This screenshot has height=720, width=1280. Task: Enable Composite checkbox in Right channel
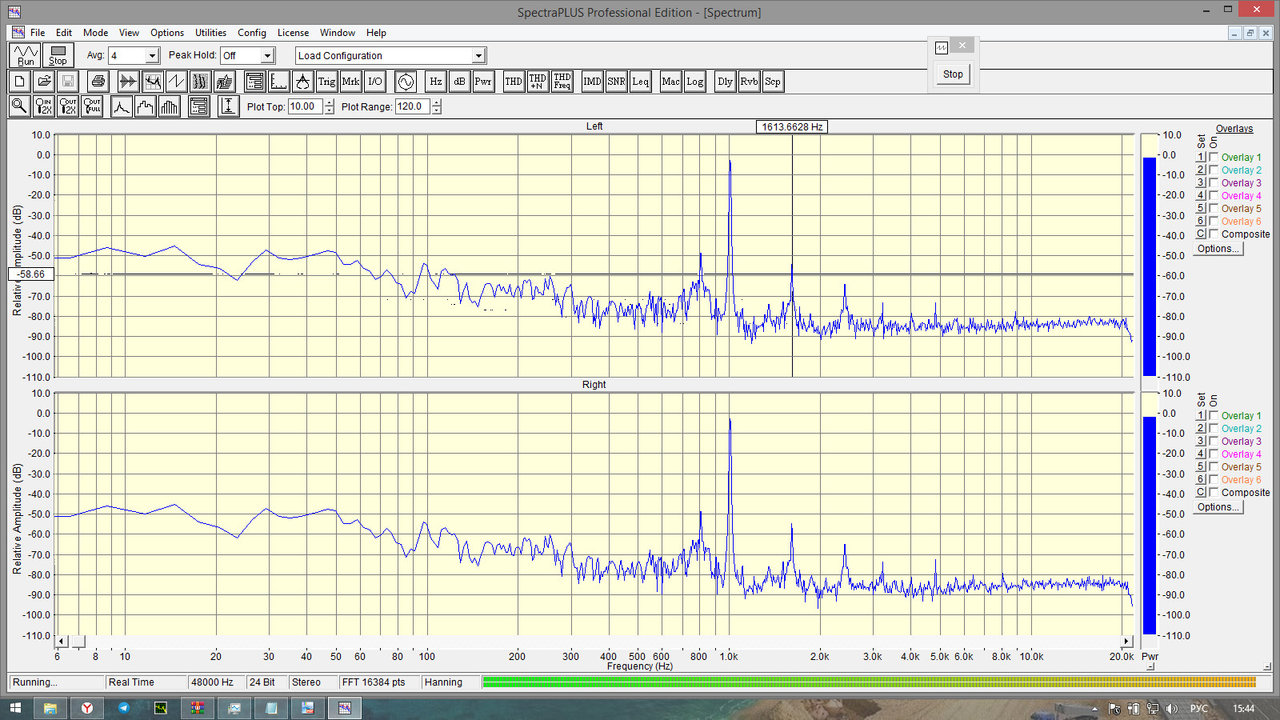[x=1214, y=492]
